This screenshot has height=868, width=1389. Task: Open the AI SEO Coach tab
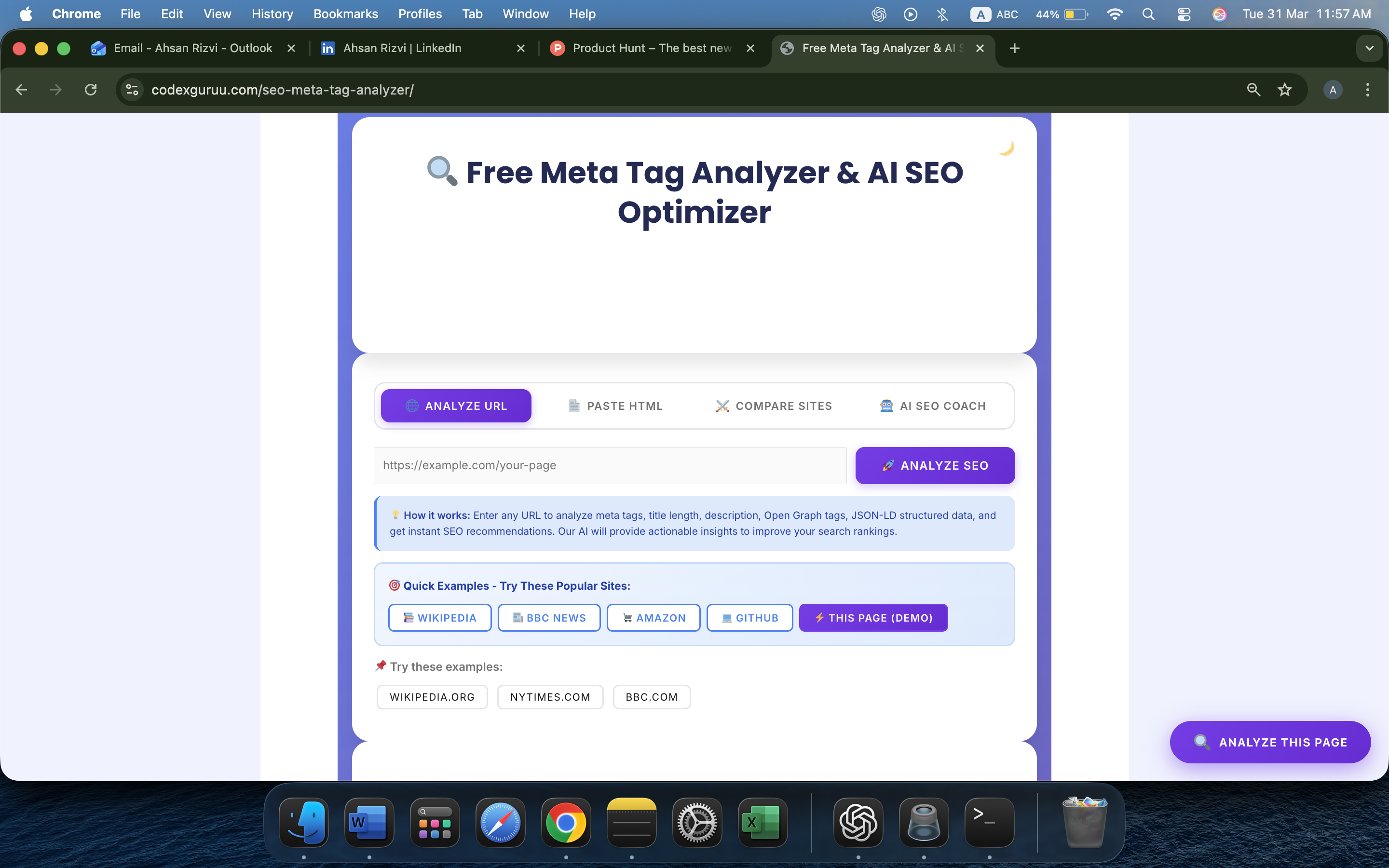933,406
